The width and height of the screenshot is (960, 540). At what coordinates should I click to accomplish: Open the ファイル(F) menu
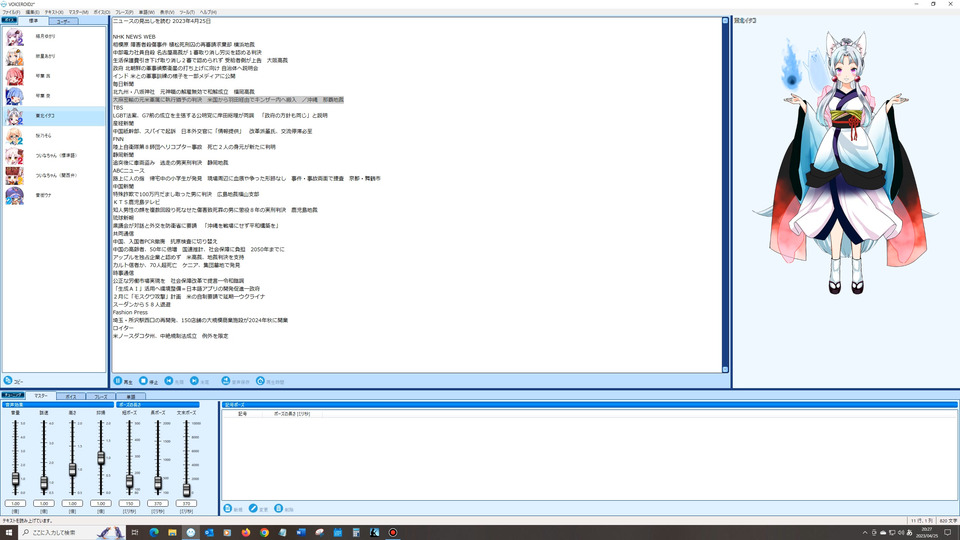coord(11,12)
